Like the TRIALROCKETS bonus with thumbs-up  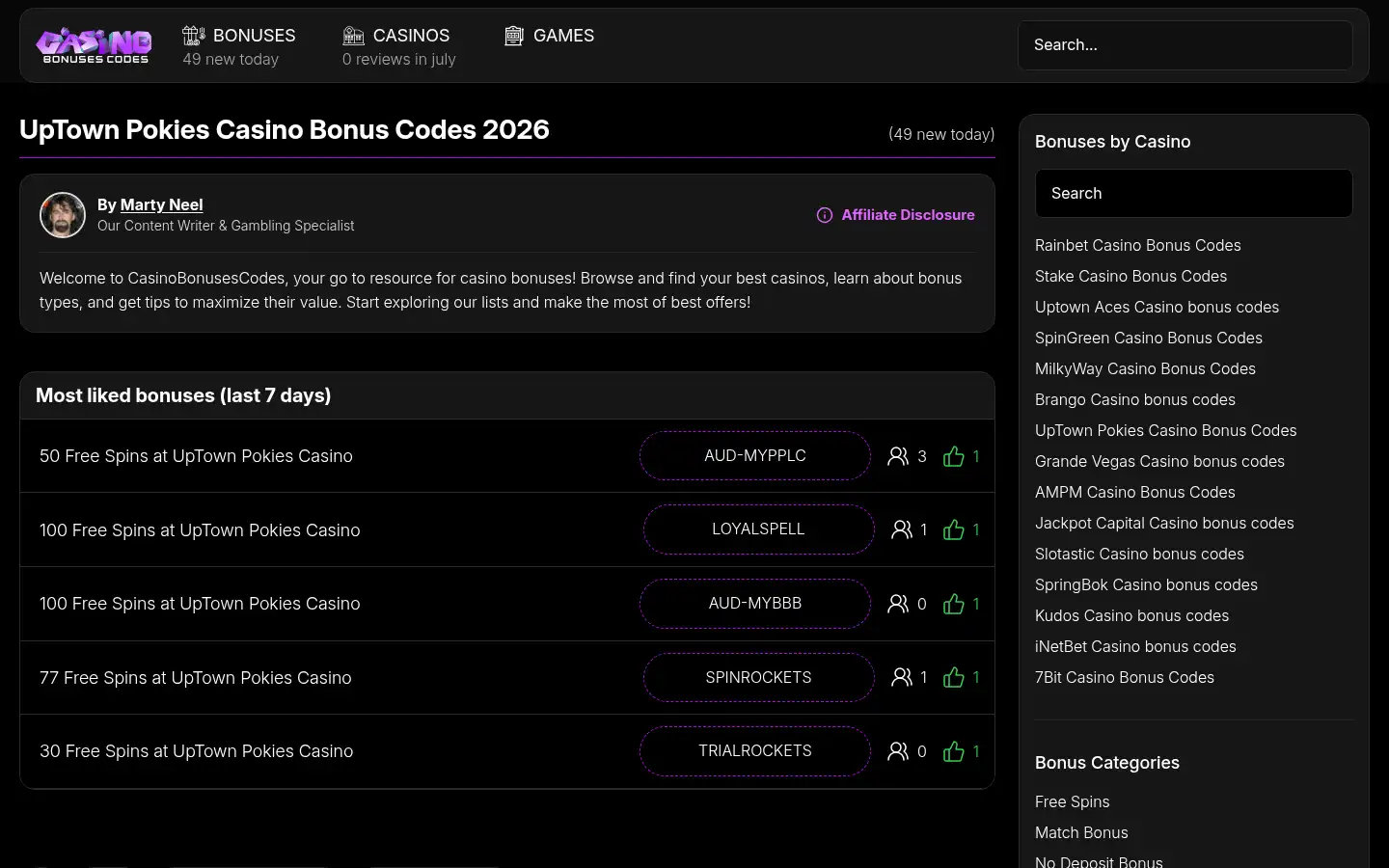[x=954, y=751]
